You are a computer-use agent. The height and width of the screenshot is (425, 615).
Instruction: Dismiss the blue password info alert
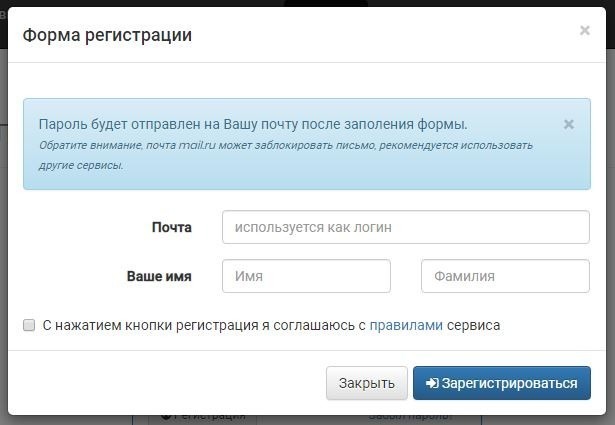(x=568, y=125)
